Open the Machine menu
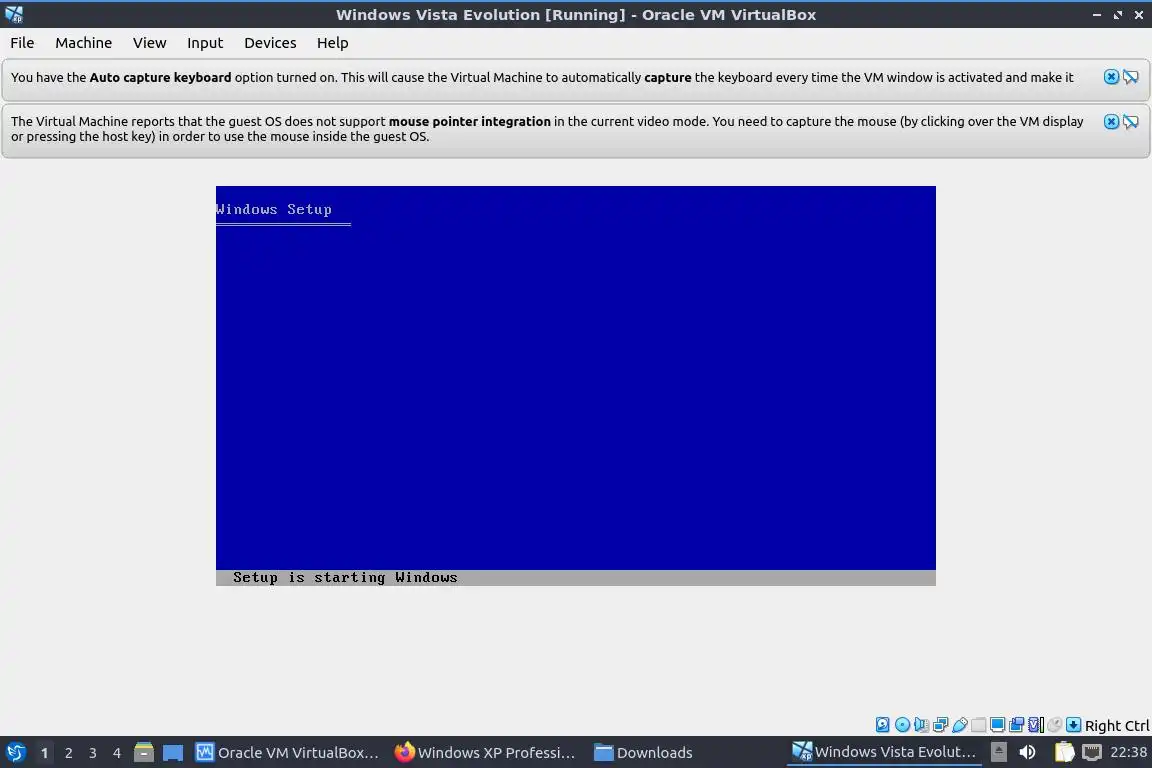This screenshot has width=1152, height=768. [x=83, y=43]
